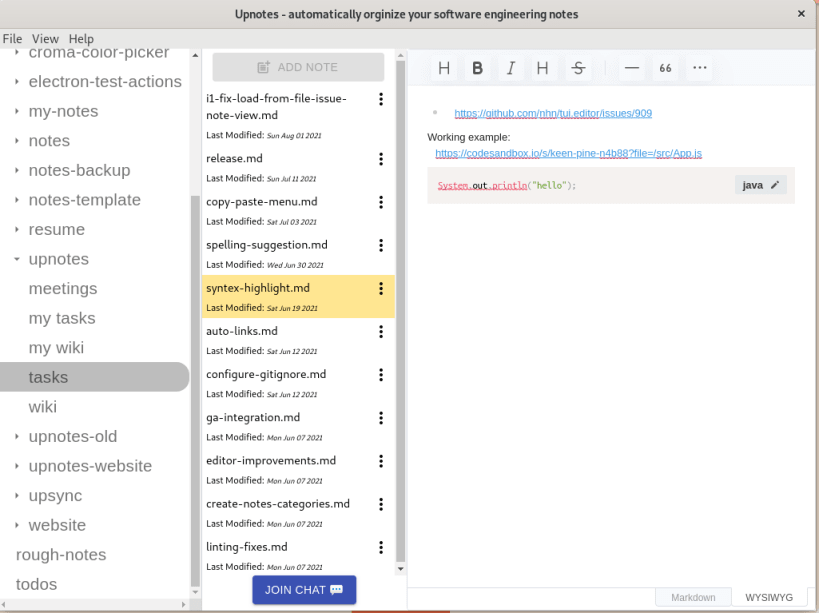Expand the website folder
Screen dimensions: 819x613
tap(17, 525)
